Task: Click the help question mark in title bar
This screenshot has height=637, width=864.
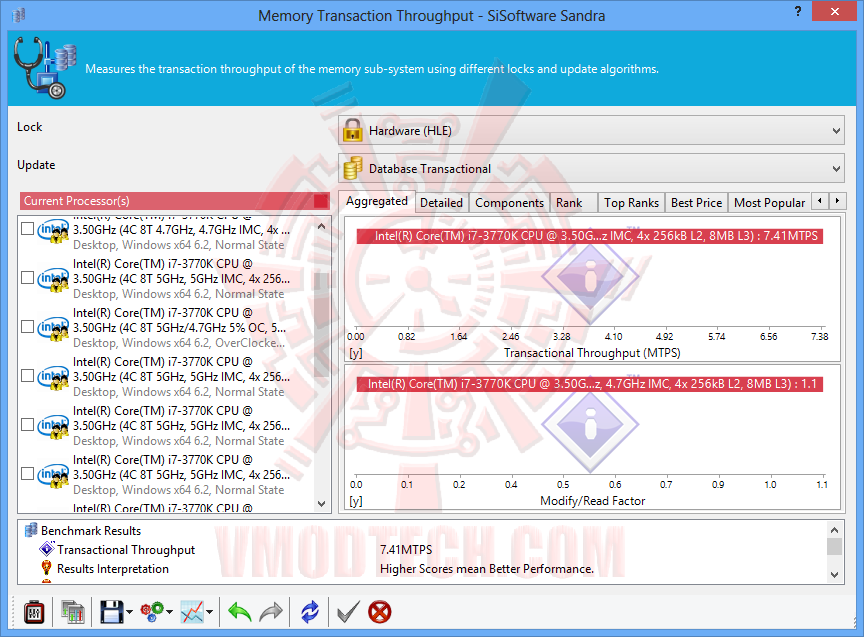Action: (x=798, y=11)
